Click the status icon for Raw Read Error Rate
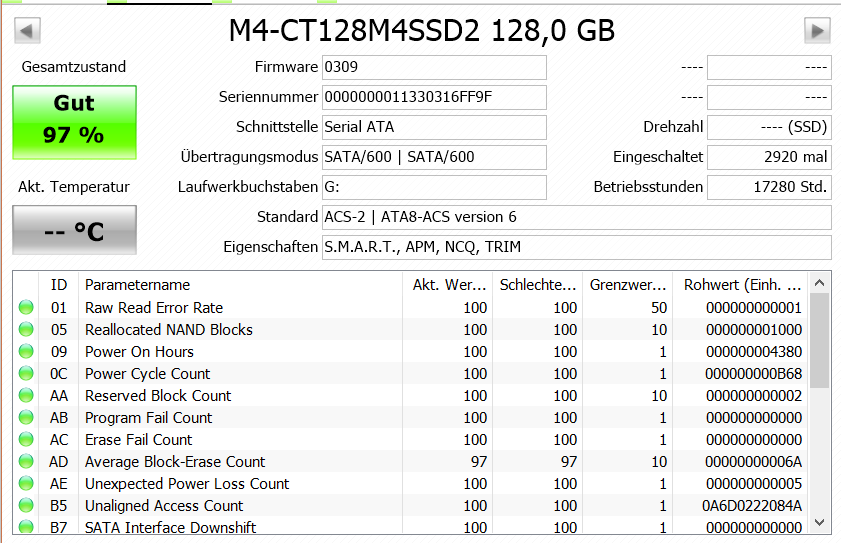Image resolution: width=841 pixels, height=543 pixels. click(26, 307)
